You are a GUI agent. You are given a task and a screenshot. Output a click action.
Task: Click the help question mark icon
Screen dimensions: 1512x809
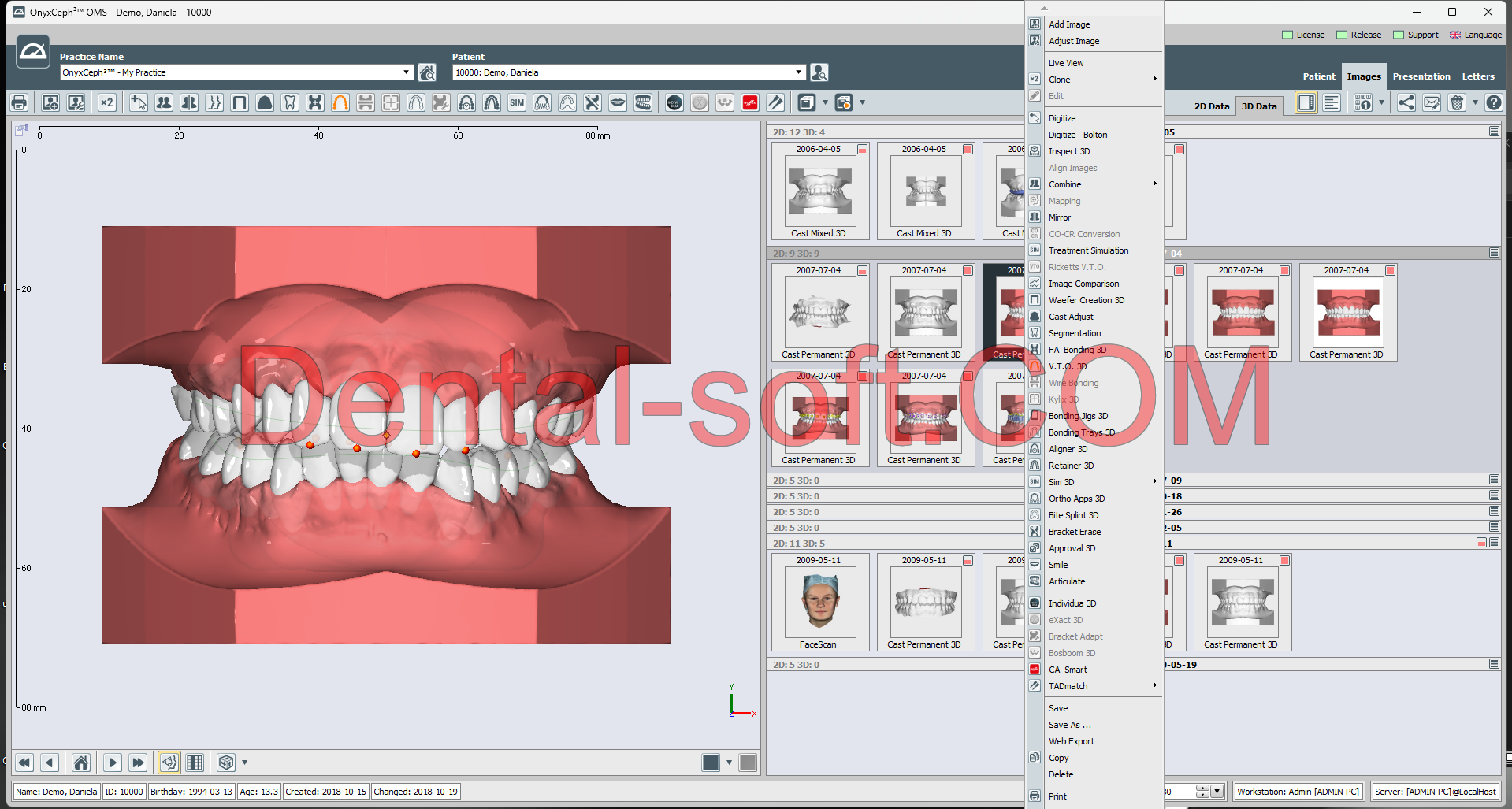click(1493, 103)
